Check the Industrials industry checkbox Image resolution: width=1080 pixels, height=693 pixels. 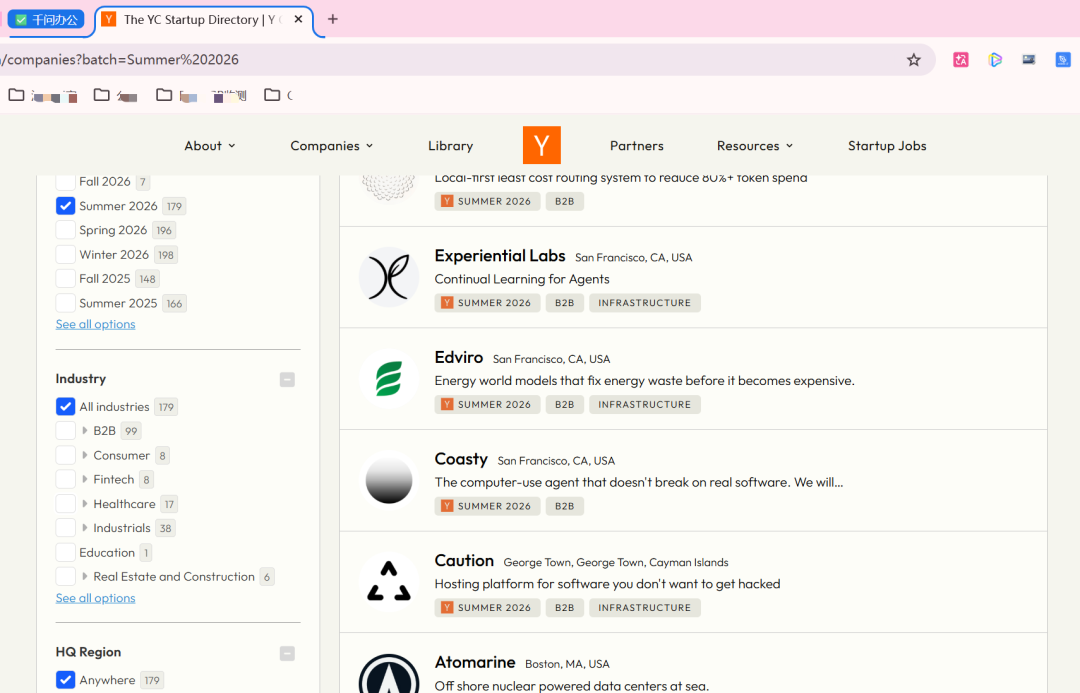65,528
